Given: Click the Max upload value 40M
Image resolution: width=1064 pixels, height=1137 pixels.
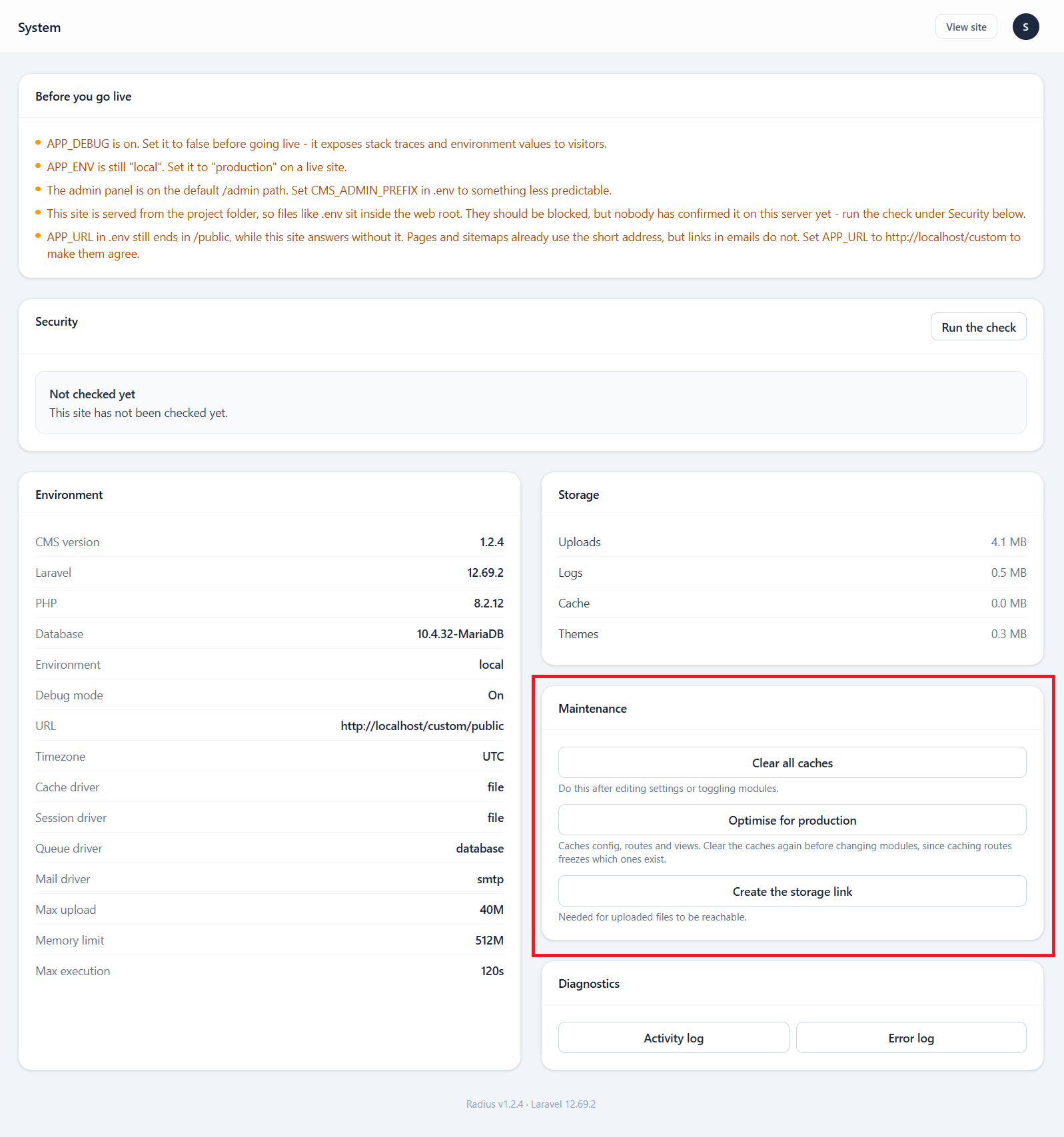Looking at the screenshot, I should tap(492, 910).
